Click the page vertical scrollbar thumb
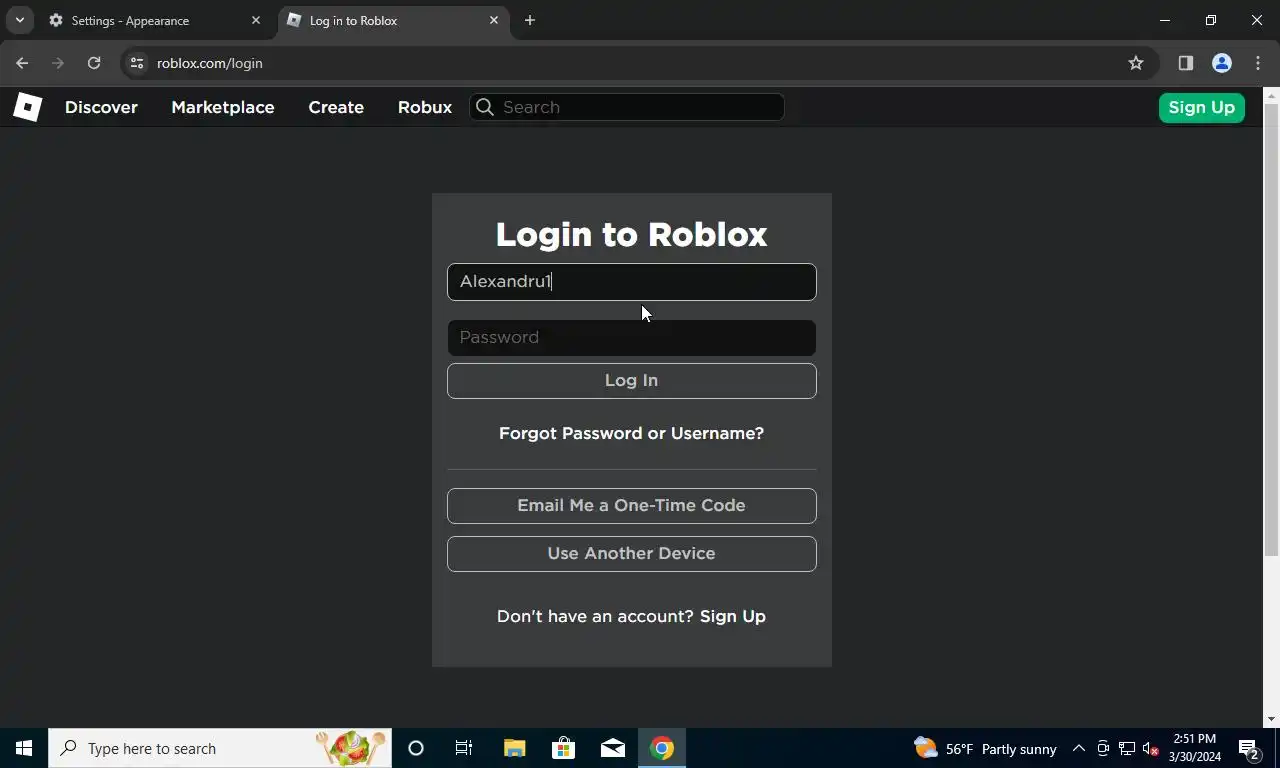 coord(1271,330)
